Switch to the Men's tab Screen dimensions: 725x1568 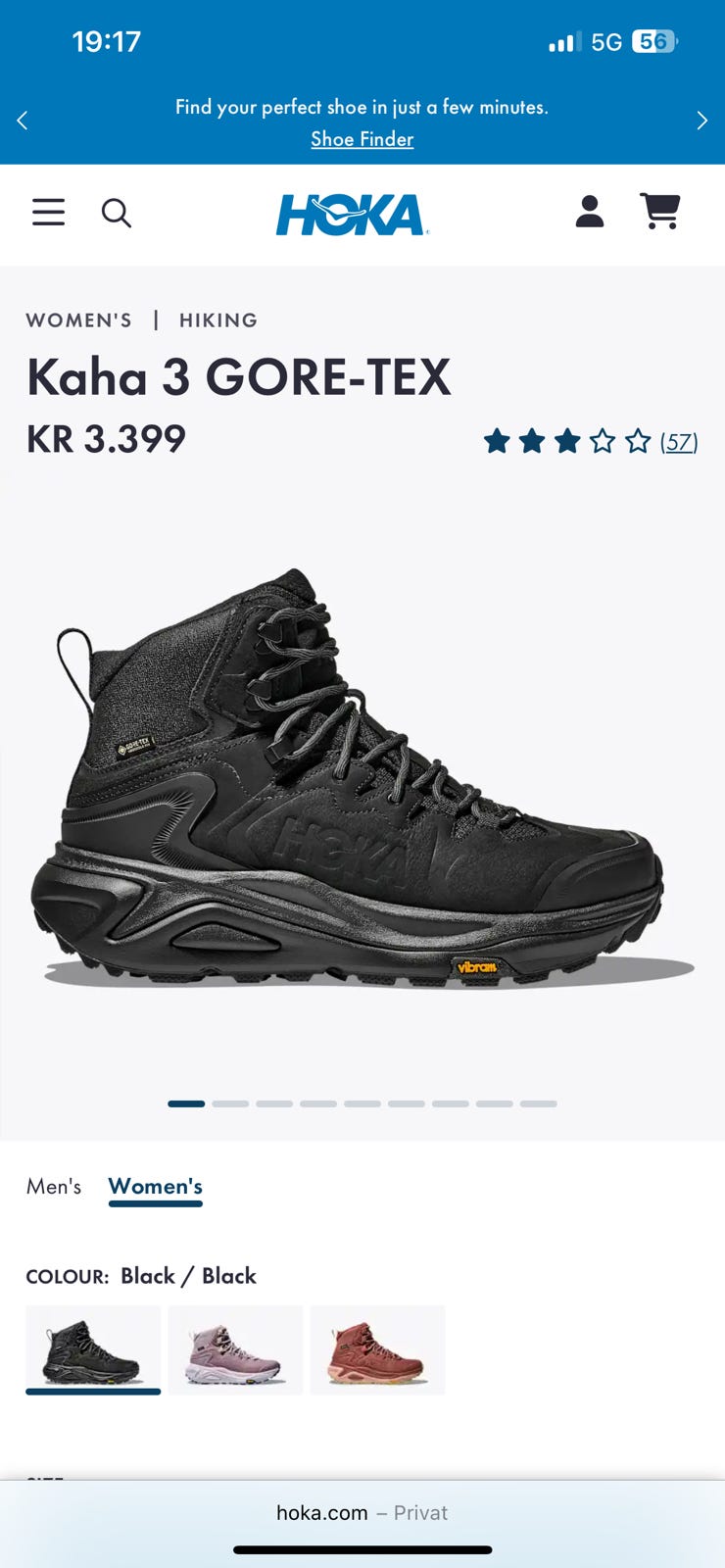pyautogui.click(x=54, y=1186)
